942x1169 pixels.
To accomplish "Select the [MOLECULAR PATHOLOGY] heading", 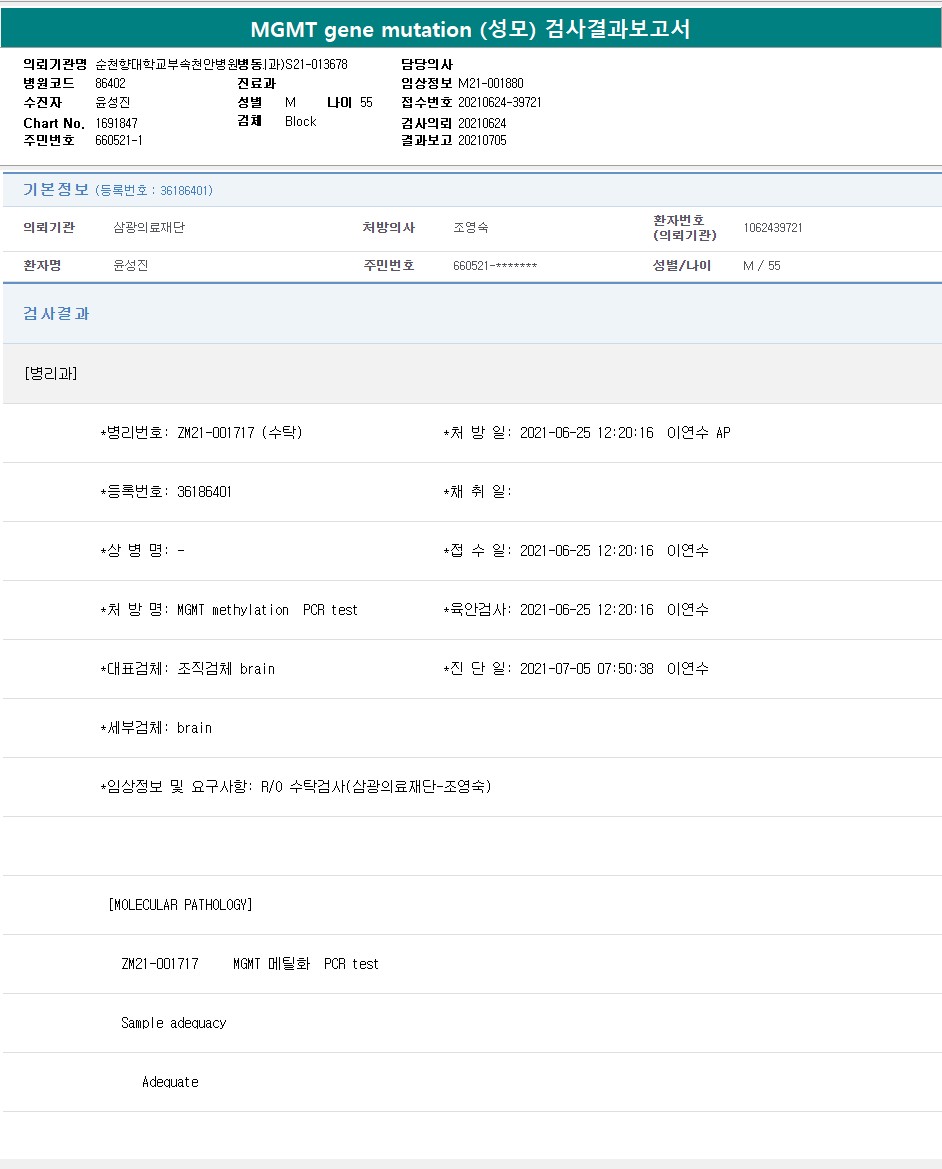I will [180, 905].
